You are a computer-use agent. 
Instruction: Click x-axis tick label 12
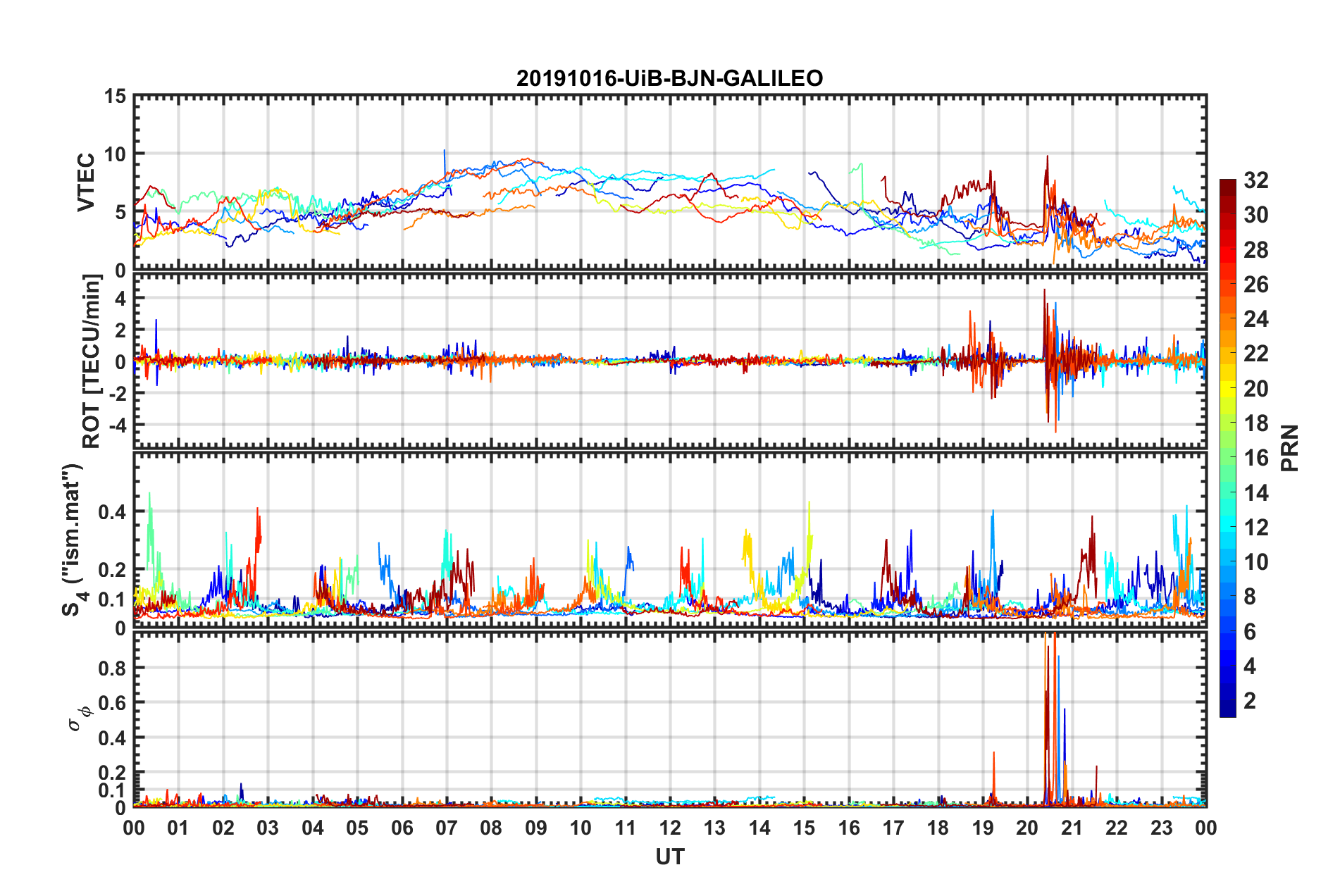click(x=670, y=828)
